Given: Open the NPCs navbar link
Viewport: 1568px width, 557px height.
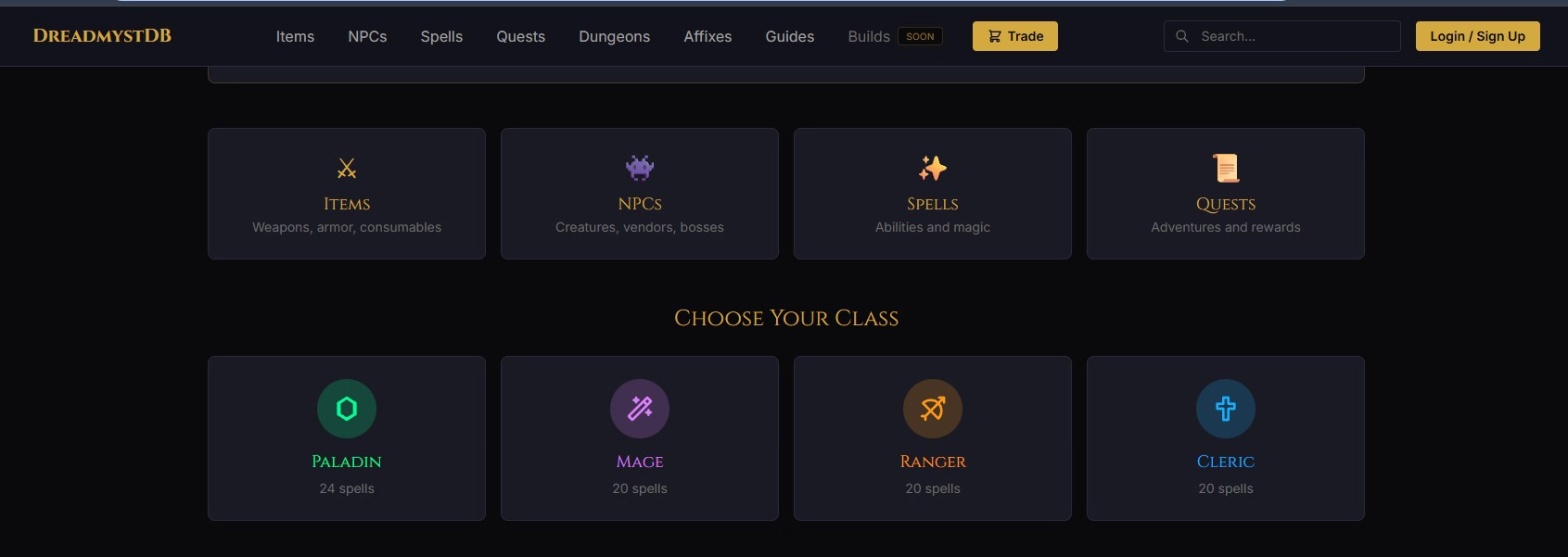Looking at the screenshot, I should click(367, 36).
